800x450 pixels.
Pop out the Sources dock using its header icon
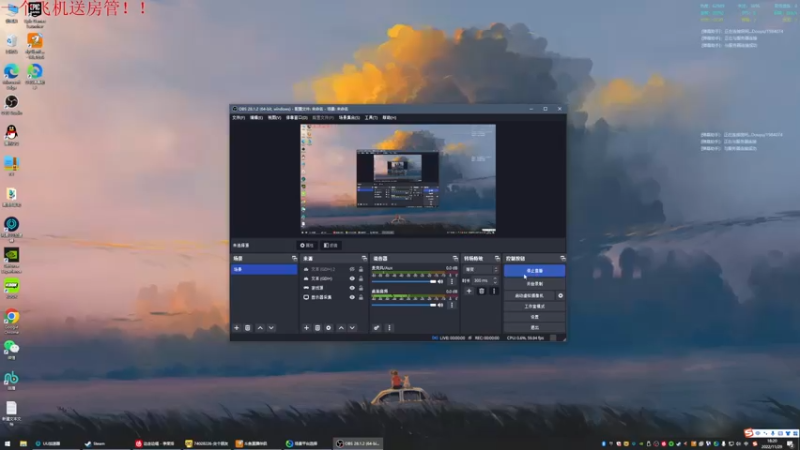[364, 258]
